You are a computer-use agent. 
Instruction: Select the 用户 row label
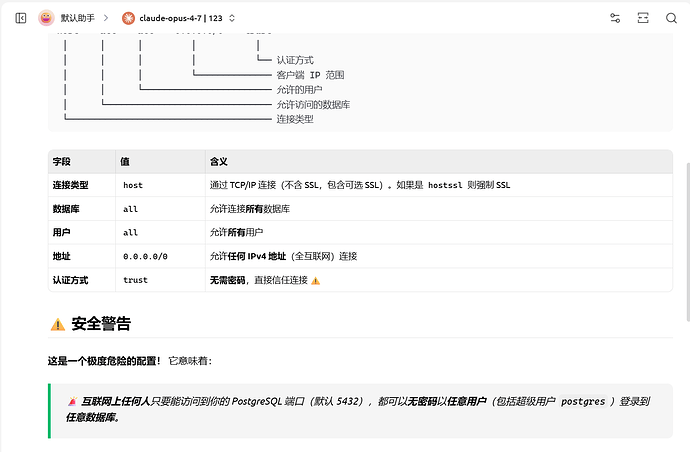click(x=62, y=232)
